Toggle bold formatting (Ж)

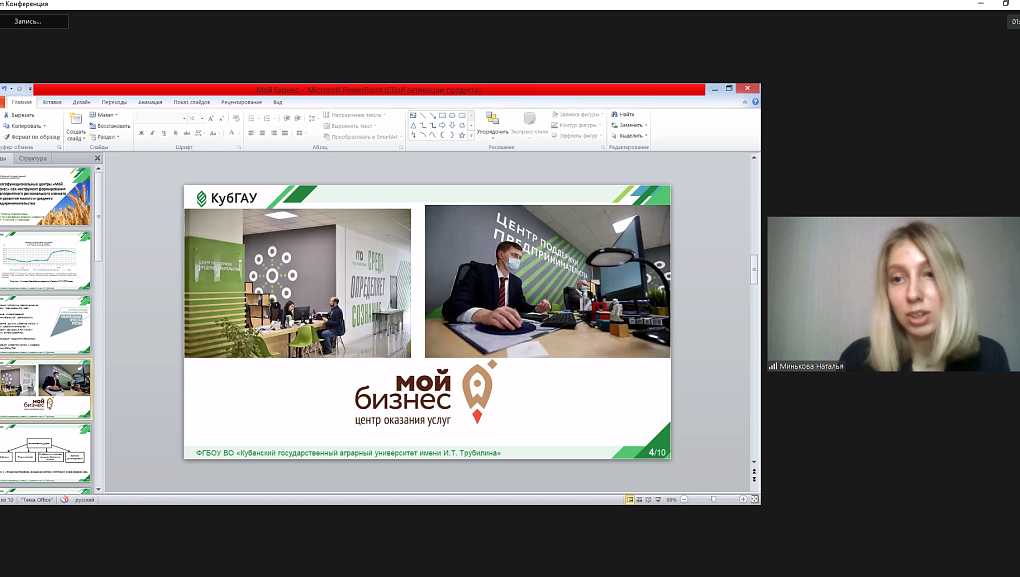point(141,133)
